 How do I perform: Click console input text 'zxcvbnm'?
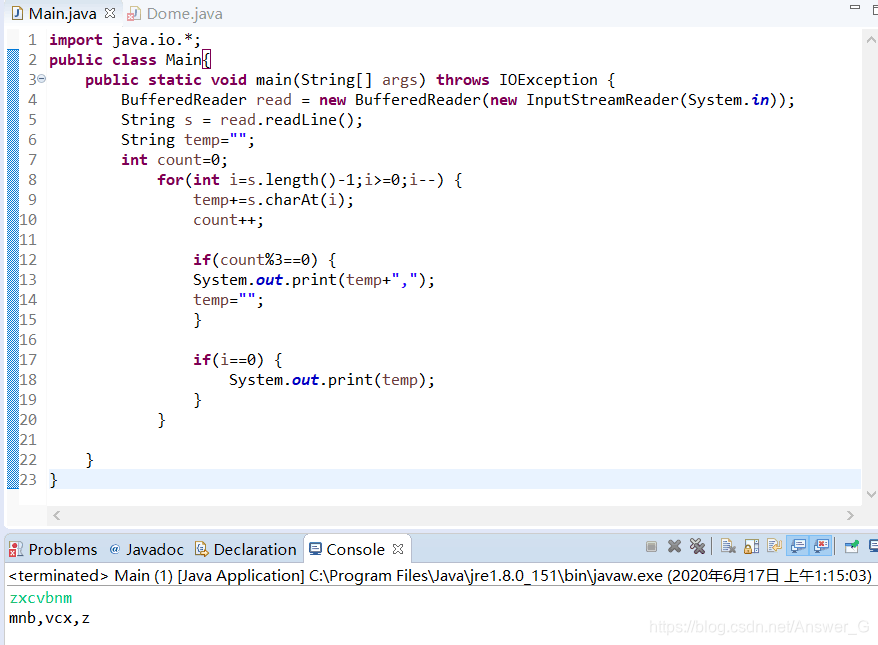(41, 598)
